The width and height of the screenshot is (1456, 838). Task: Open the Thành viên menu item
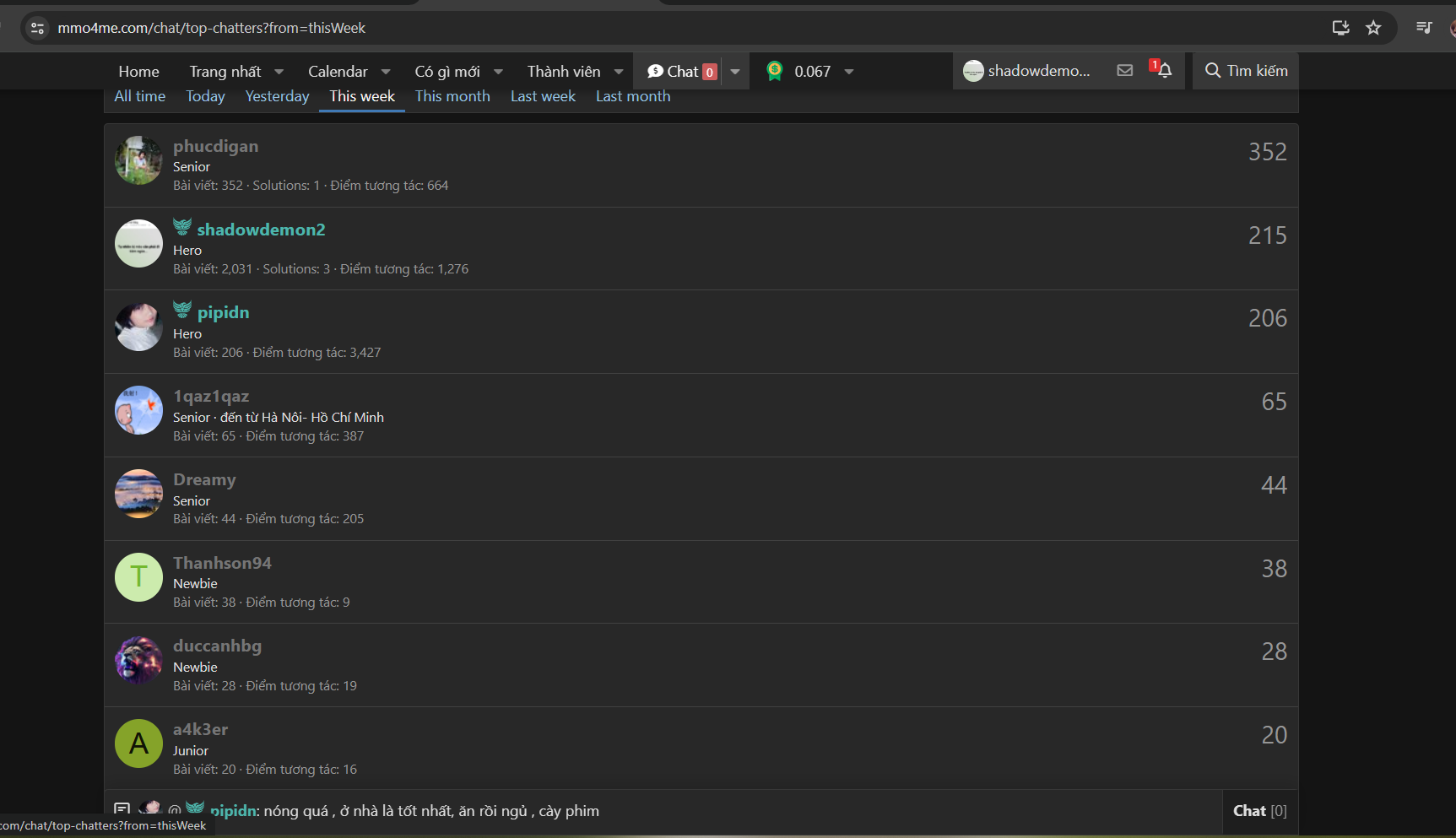pyautogui.click(x=564, y=72)
